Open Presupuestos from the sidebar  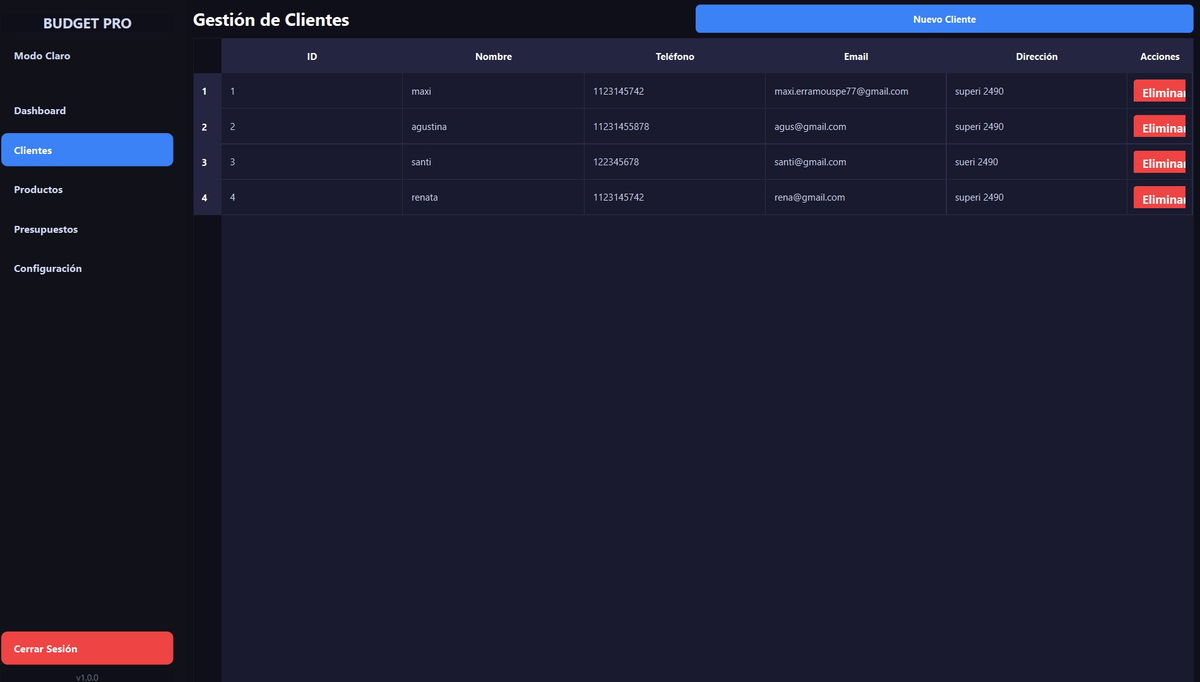(46, 229)
